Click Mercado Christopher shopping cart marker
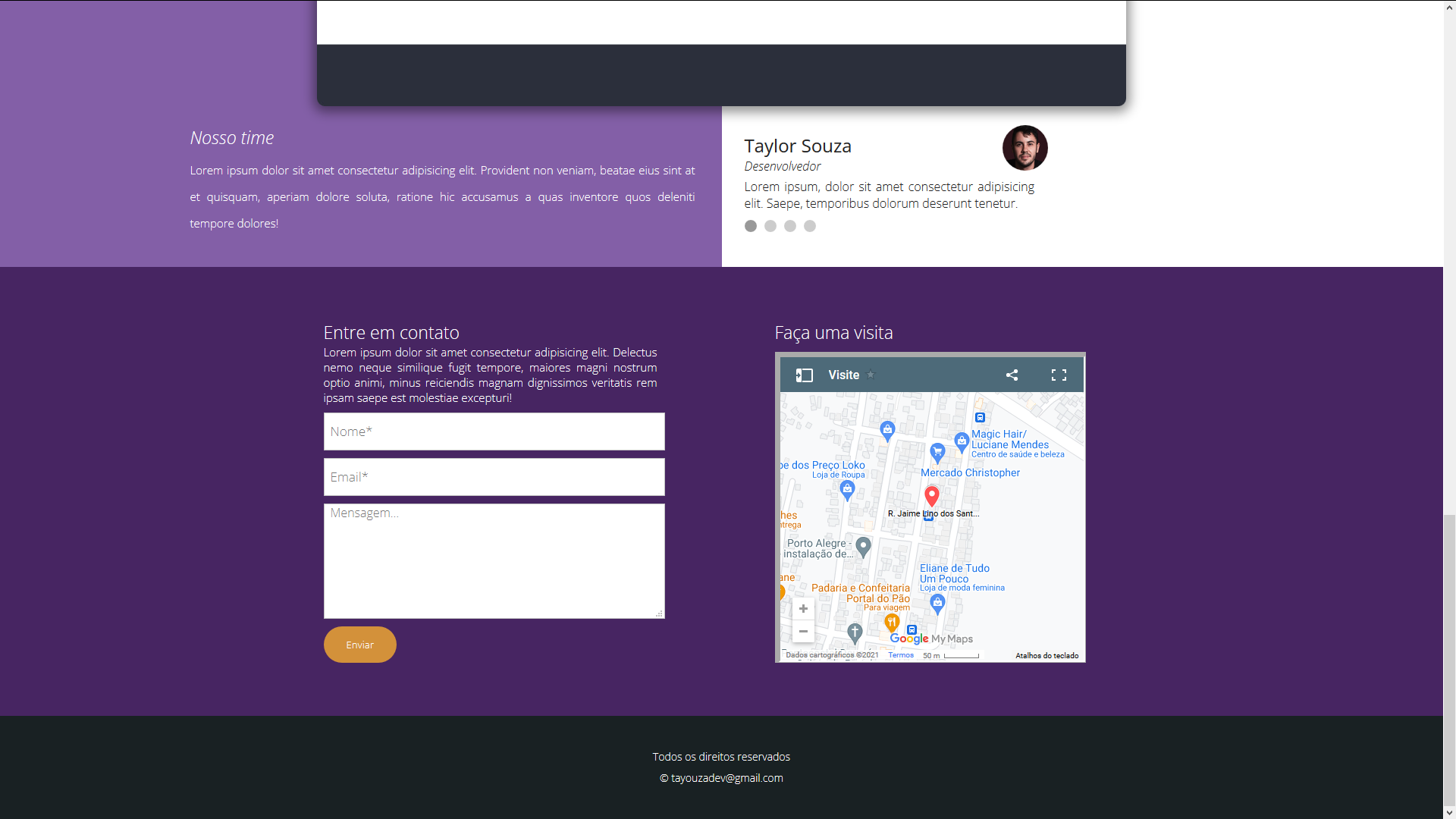The height and width of the screenshot is (819, 1456). pos(937,452)
